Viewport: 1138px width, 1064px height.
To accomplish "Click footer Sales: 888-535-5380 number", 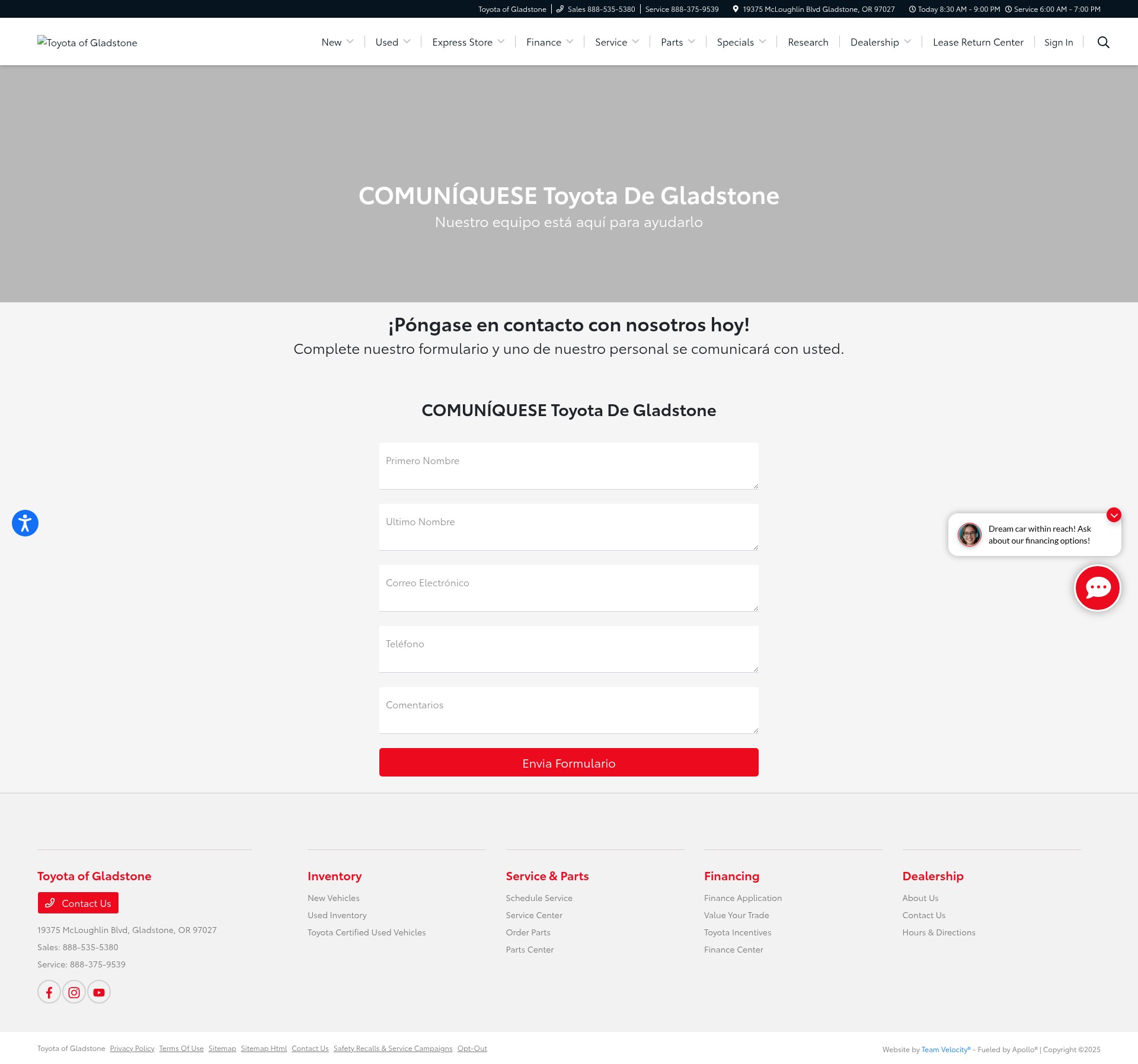I will coord(78,947).
